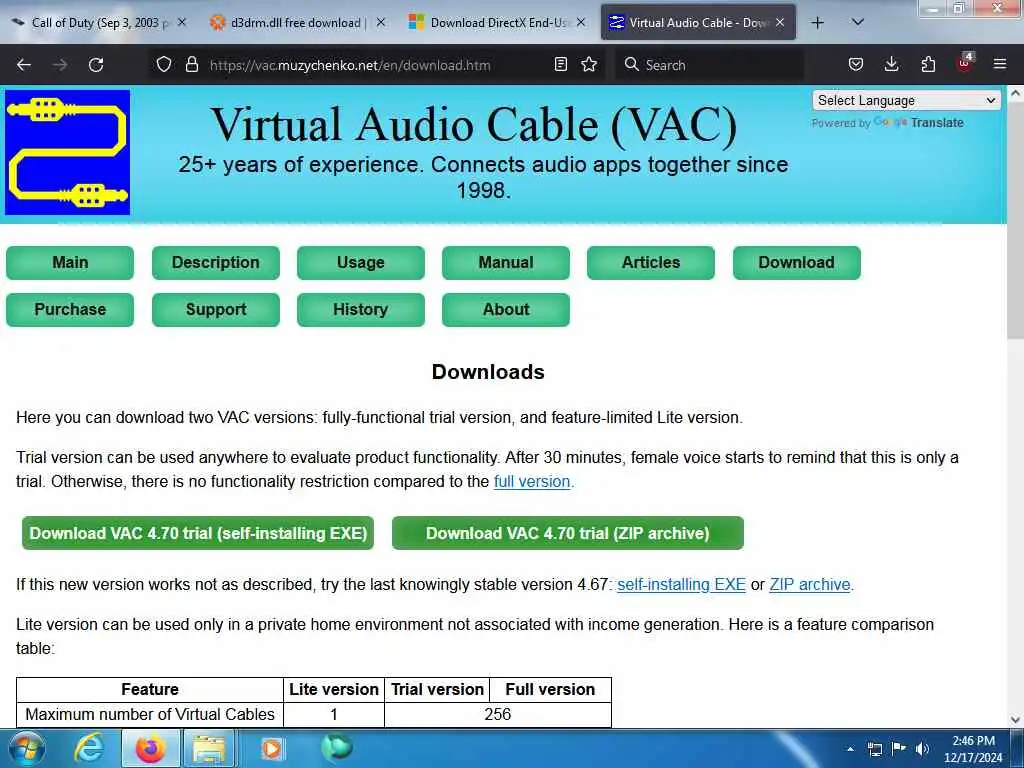The height and width of the screenshot is (768, 1024).
Task: Show hidden tray icons arrow
Action: coord(850,749)
